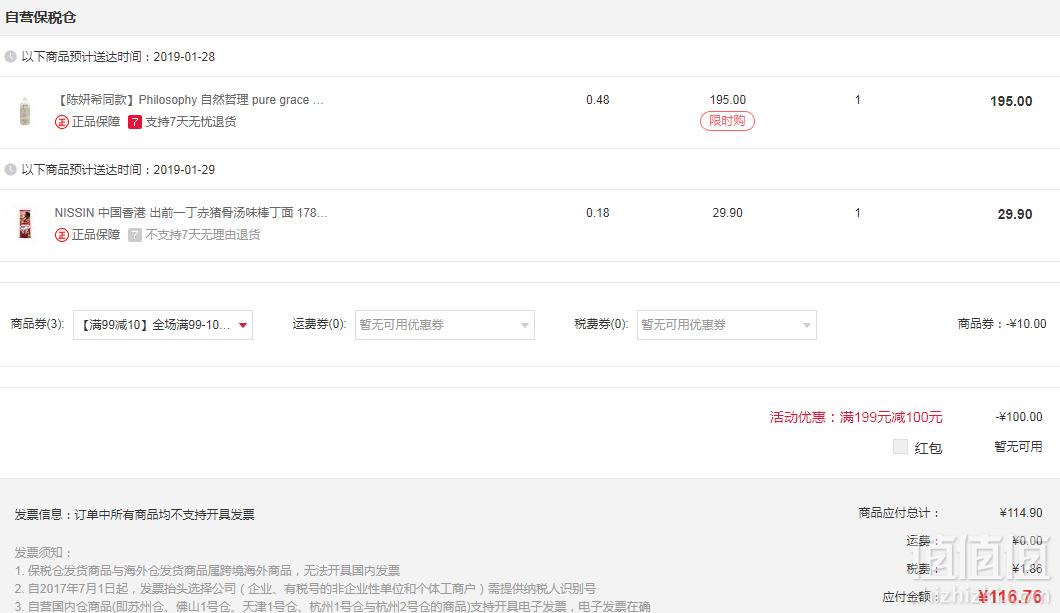The width and height of the screenshot is (1060, 613).
Task: Click the 暂无可用 text beside 红包
Action: click(1018, 447)
